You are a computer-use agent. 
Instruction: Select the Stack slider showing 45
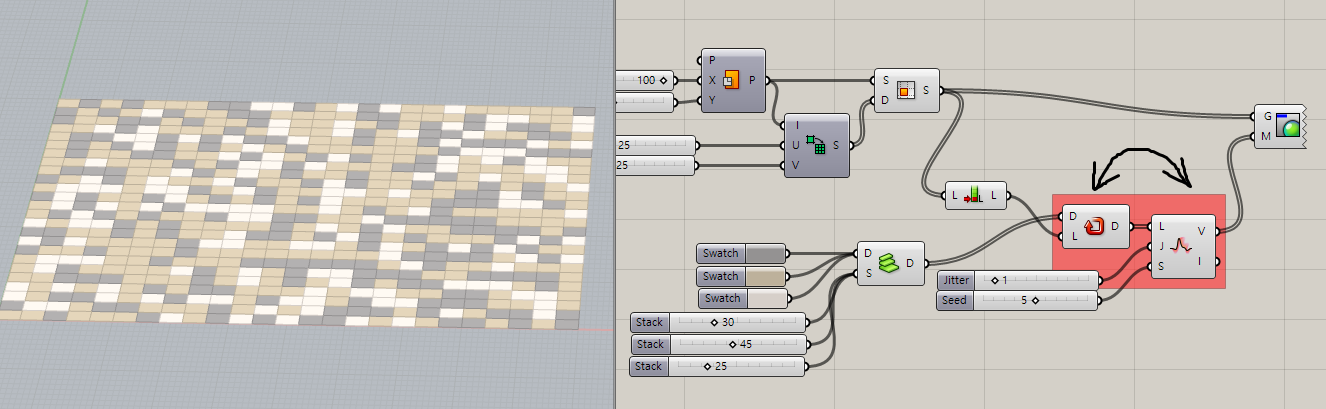[x=719, y=344]
